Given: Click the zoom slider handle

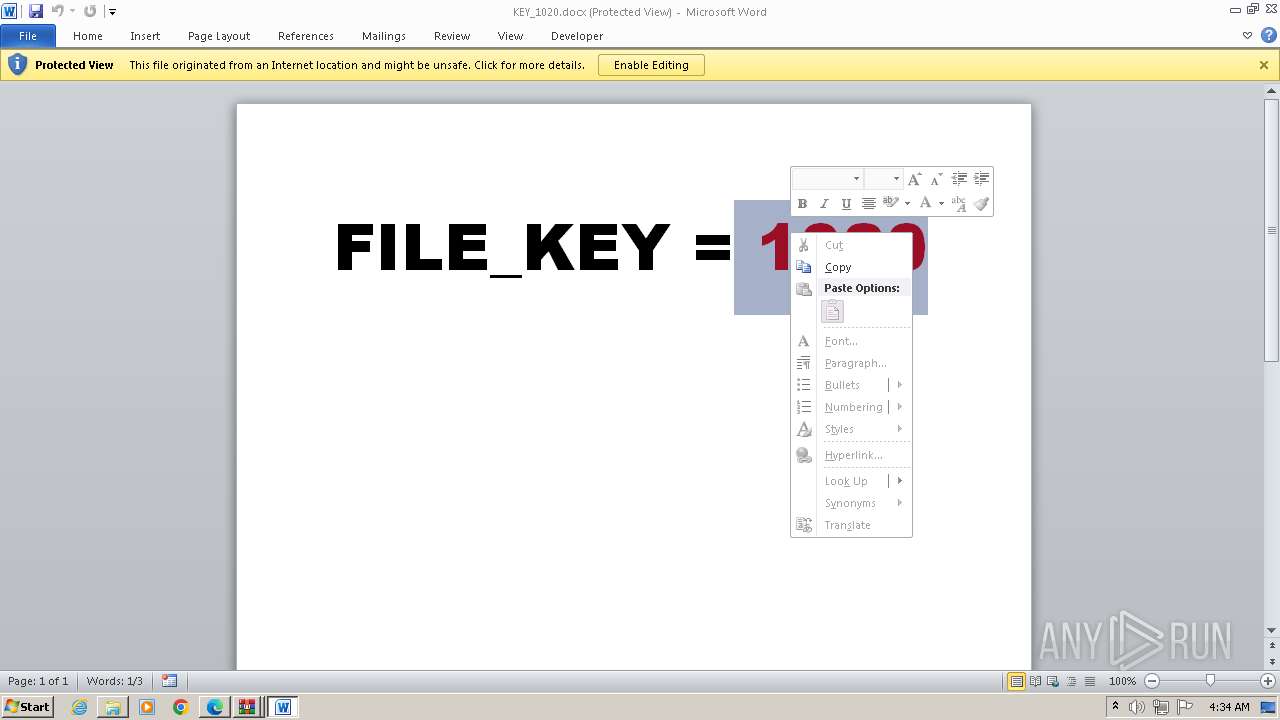Looking at the screenshot, I should pos(1210,681).
